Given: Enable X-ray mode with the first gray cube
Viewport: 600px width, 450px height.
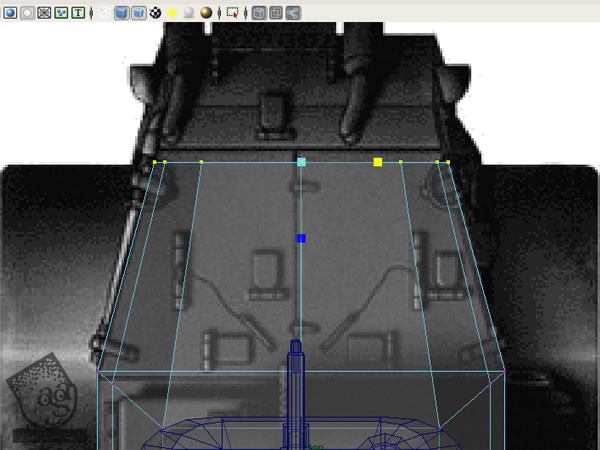Looking at the screenshot, I should tap(258, 12).
